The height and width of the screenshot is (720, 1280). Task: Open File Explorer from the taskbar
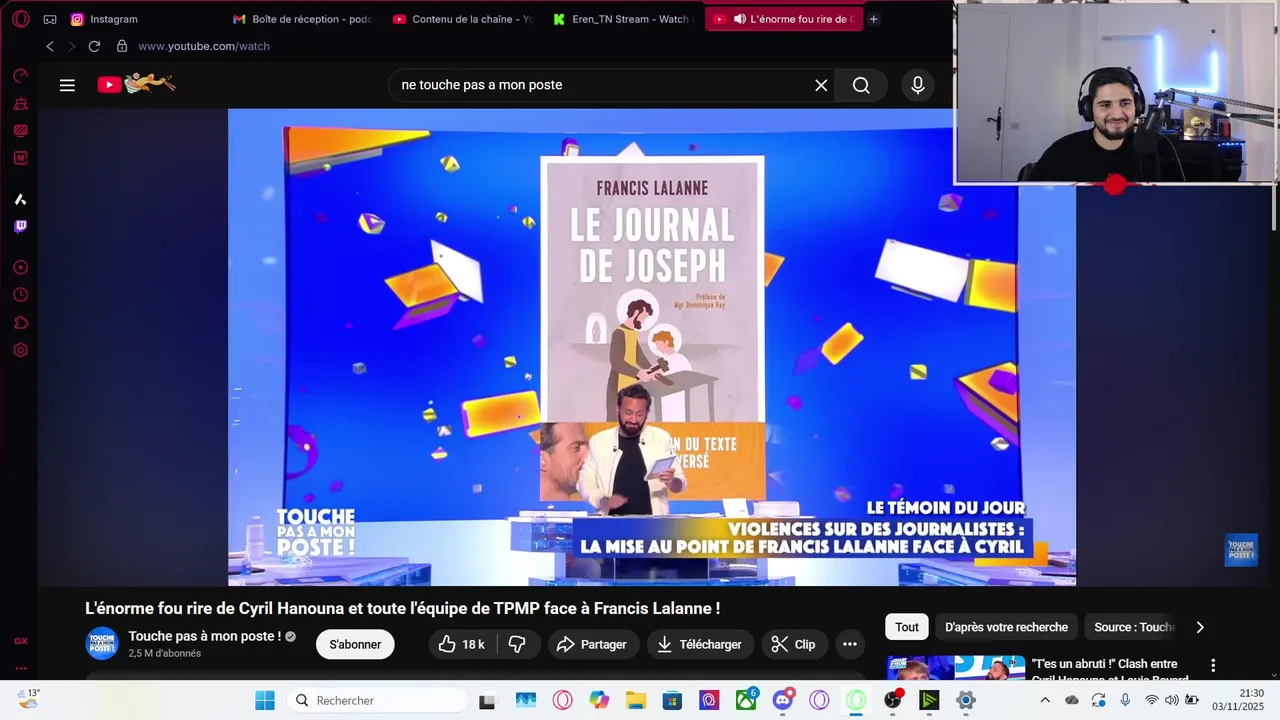coord(636,700)
